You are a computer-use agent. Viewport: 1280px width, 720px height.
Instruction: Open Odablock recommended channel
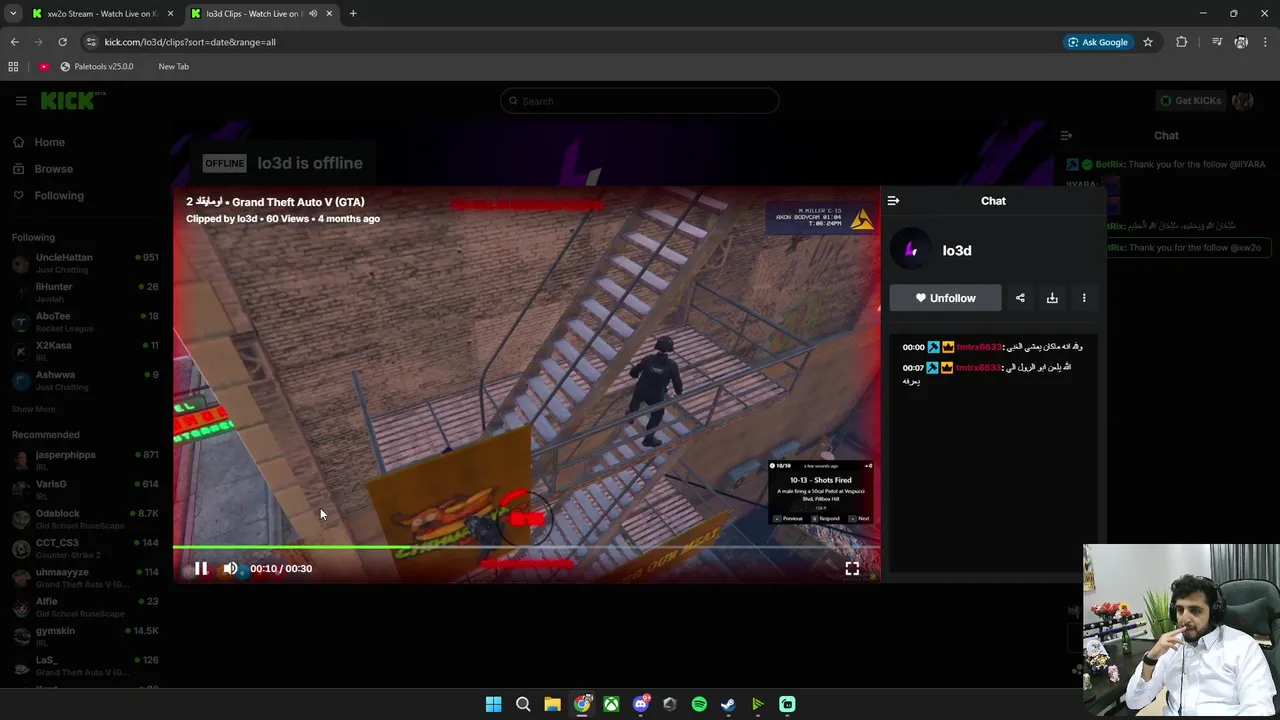coord(85,519)
